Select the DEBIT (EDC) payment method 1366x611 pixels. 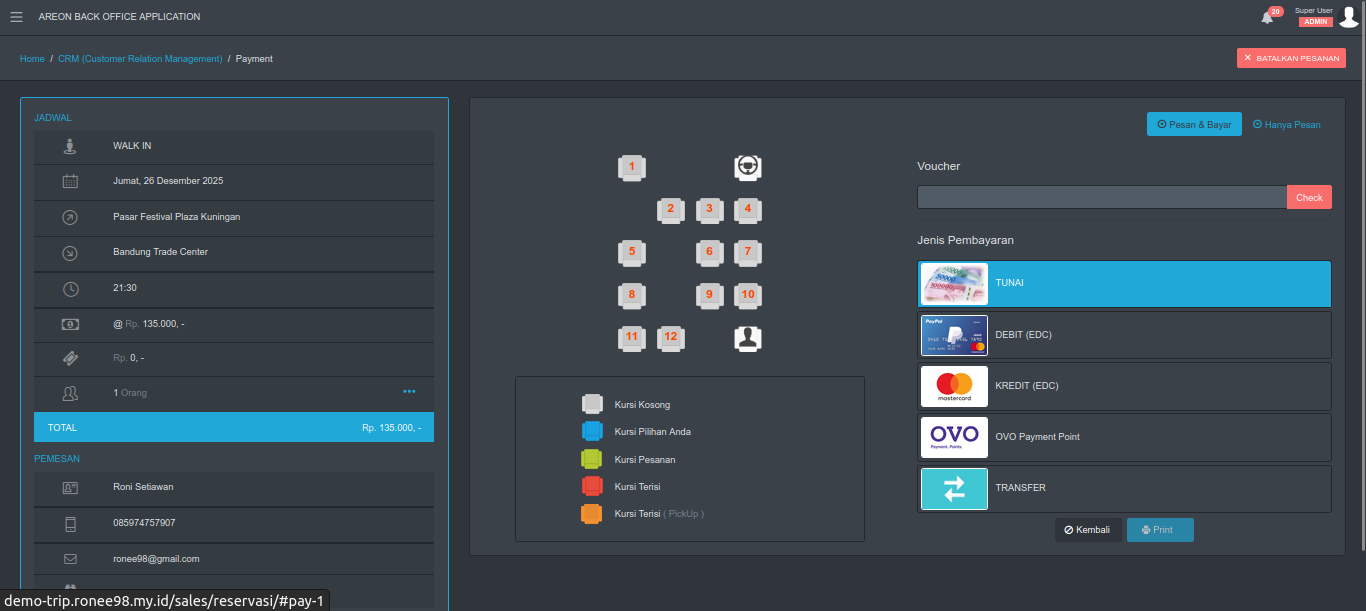pyautogui.click(x=1123, y=334)
